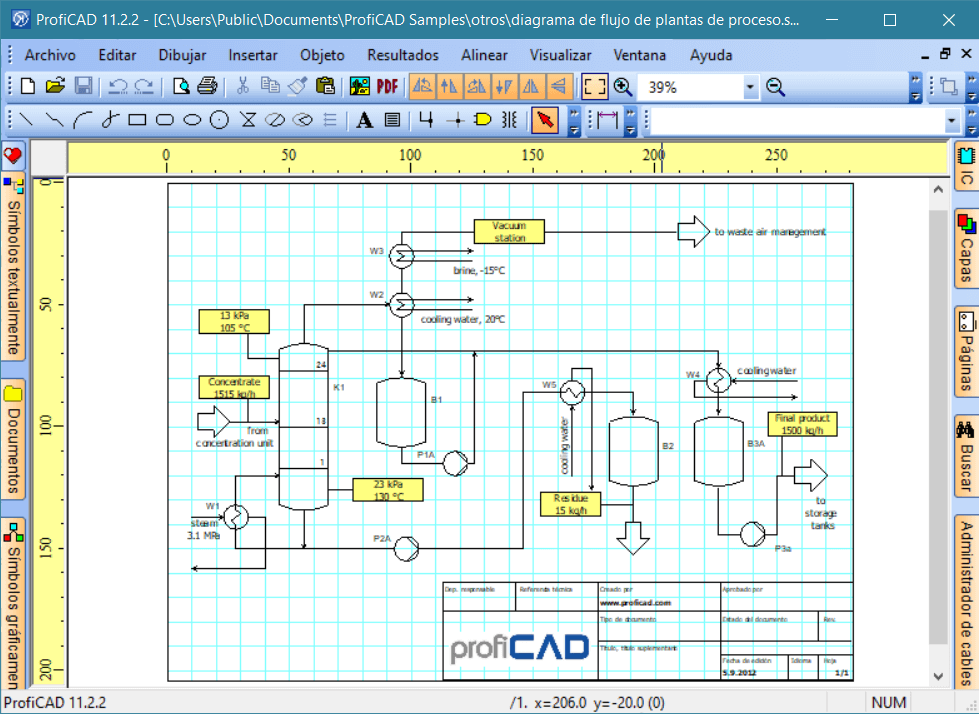The image size is (979, 714).
Task: Open the Objeto menu
Action: coord(322,55)
